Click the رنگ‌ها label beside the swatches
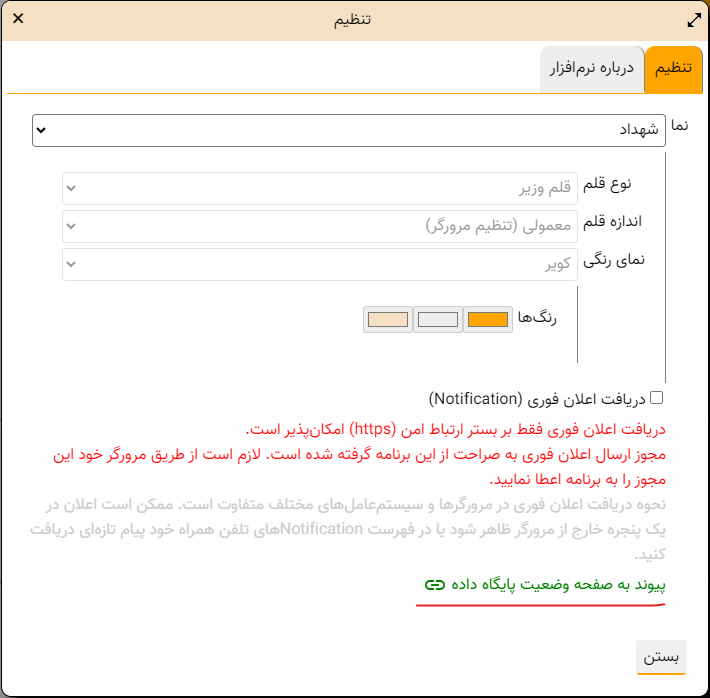 [537, 318]
